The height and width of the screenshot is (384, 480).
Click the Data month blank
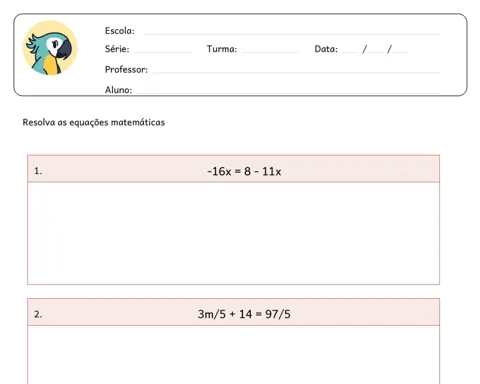376,50
